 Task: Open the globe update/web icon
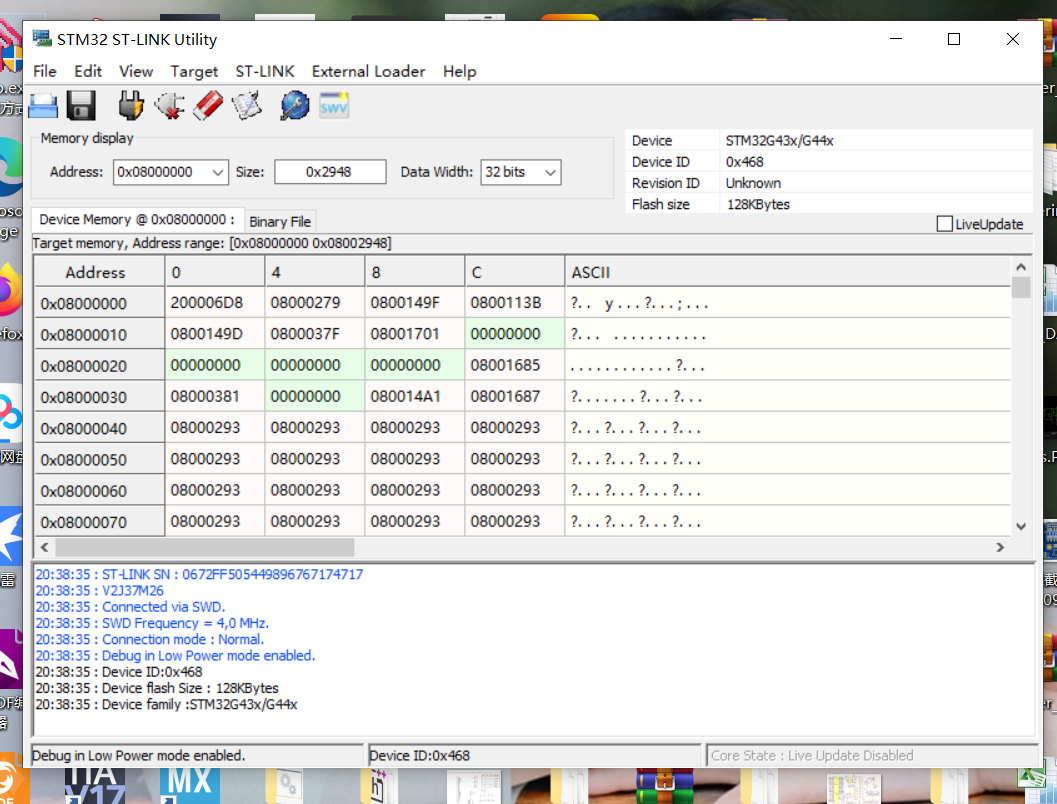tap(295, 106)
